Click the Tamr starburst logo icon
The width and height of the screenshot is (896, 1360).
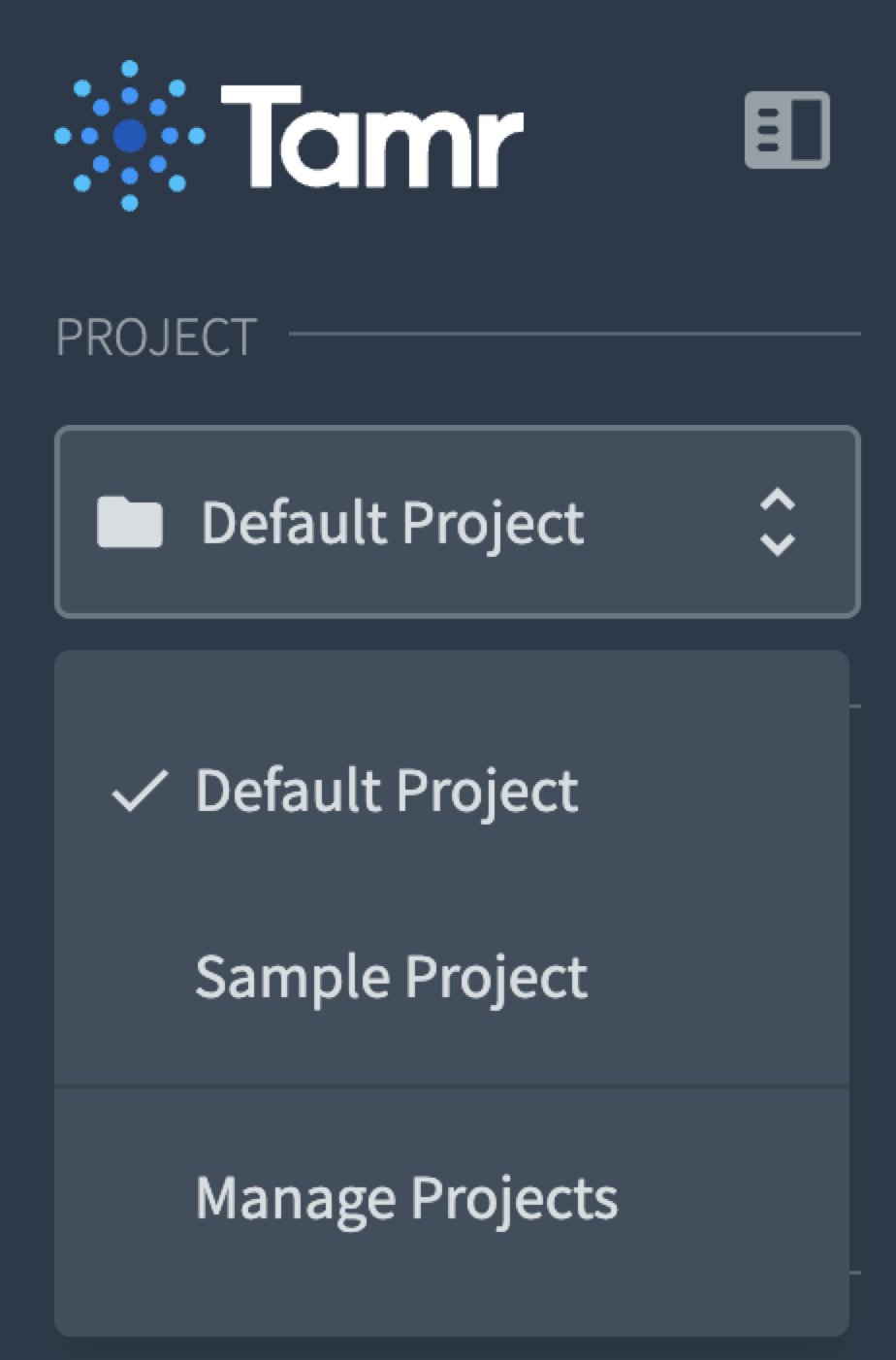click(x=129, y=135)
